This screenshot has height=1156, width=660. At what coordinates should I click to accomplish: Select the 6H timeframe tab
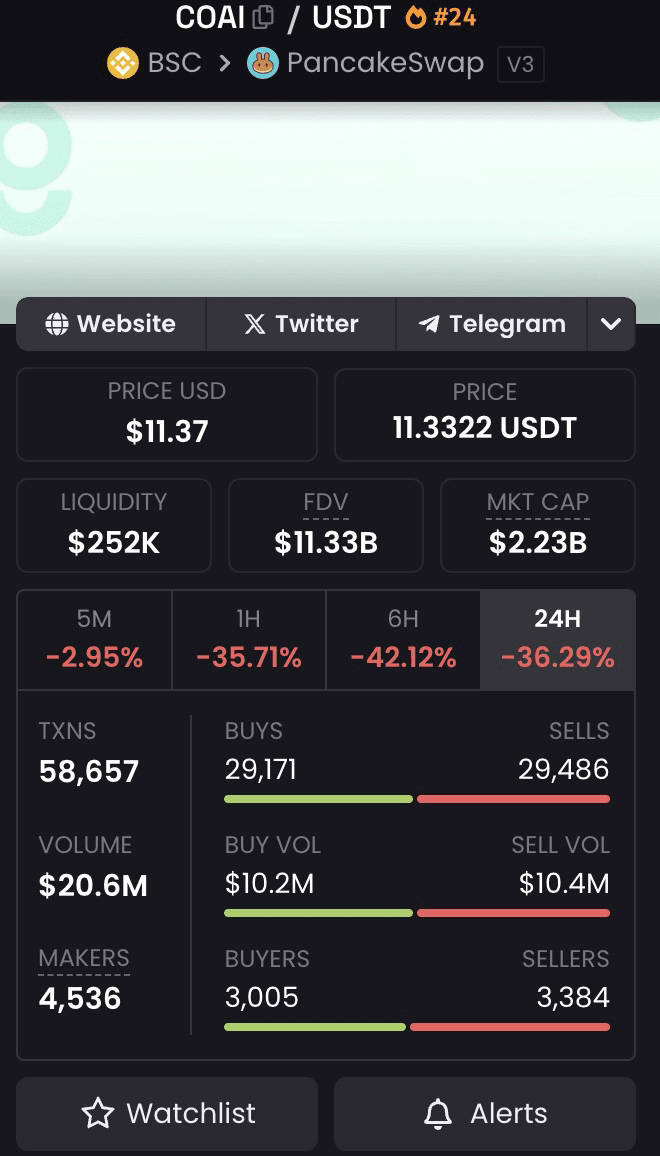click(403, 640)
